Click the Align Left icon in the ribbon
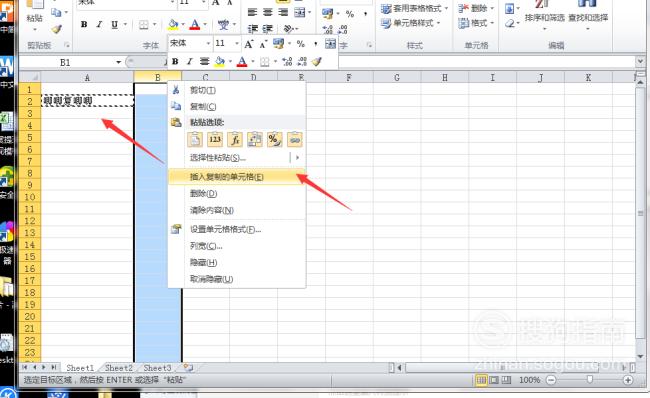 pos(252,12)
